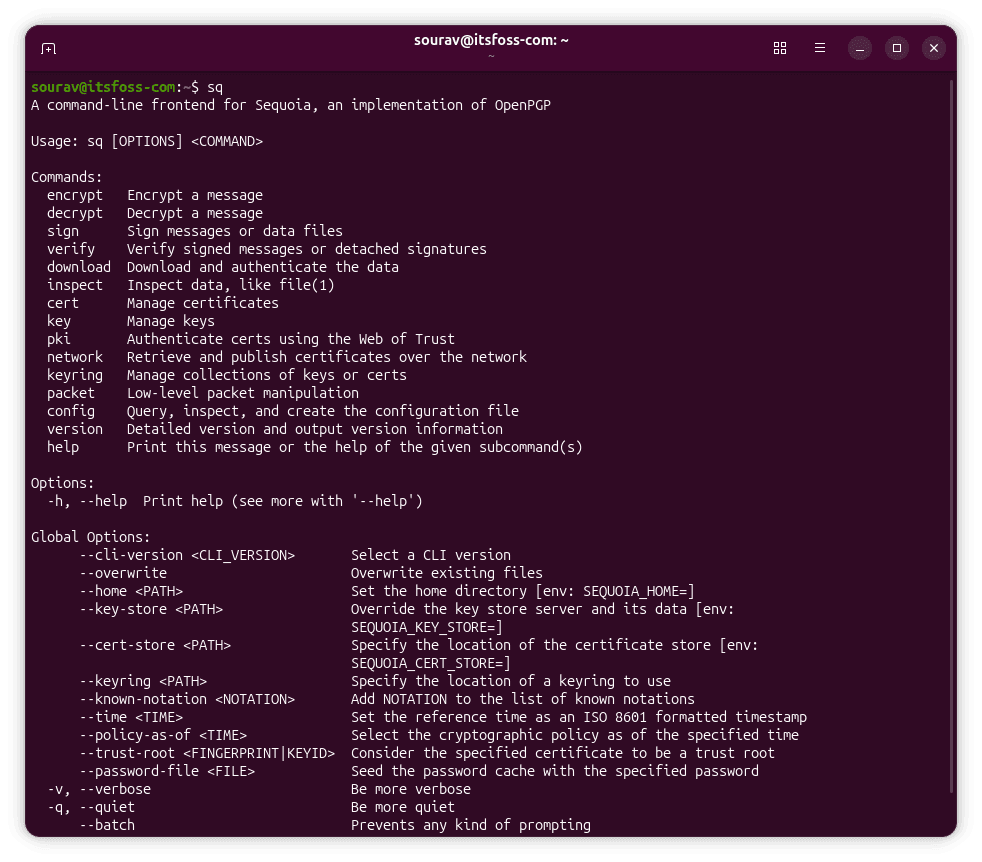Click the '--policy-as-of <TIME>' option
This screenshot has height=862, width=982.
click(163, 736)
